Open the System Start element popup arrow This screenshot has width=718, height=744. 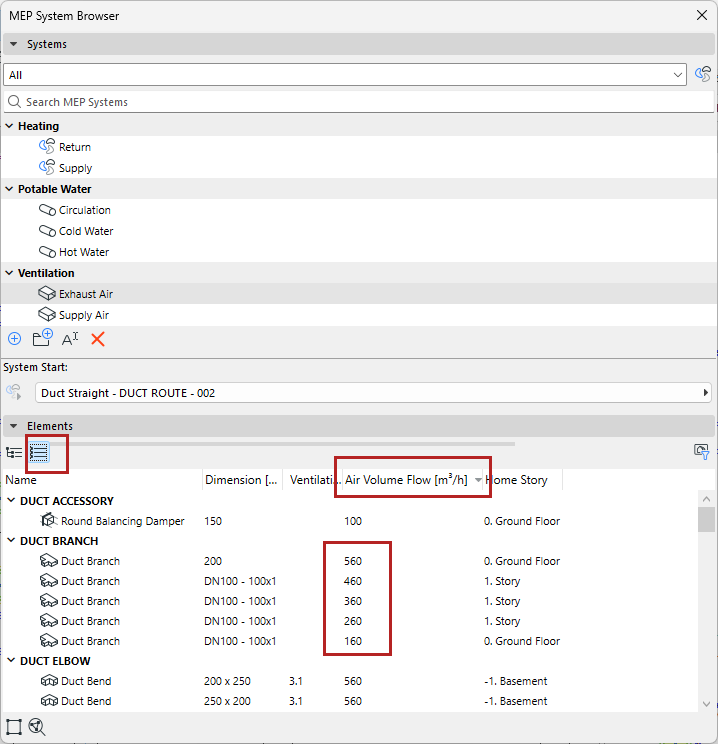click(705, 392)
